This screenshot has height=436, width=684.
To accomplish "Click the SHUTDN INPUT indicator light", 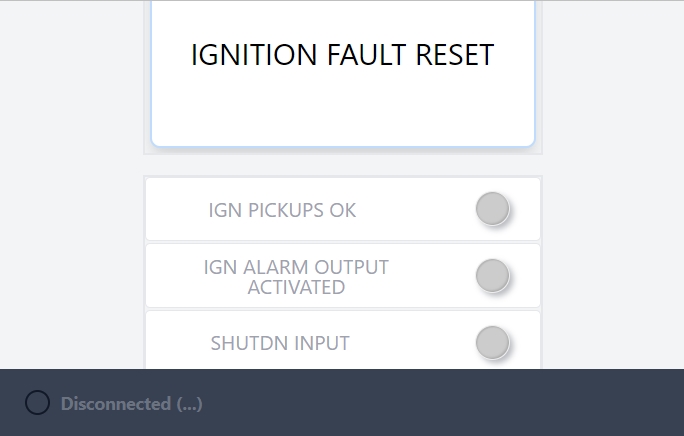I will 492,342.
